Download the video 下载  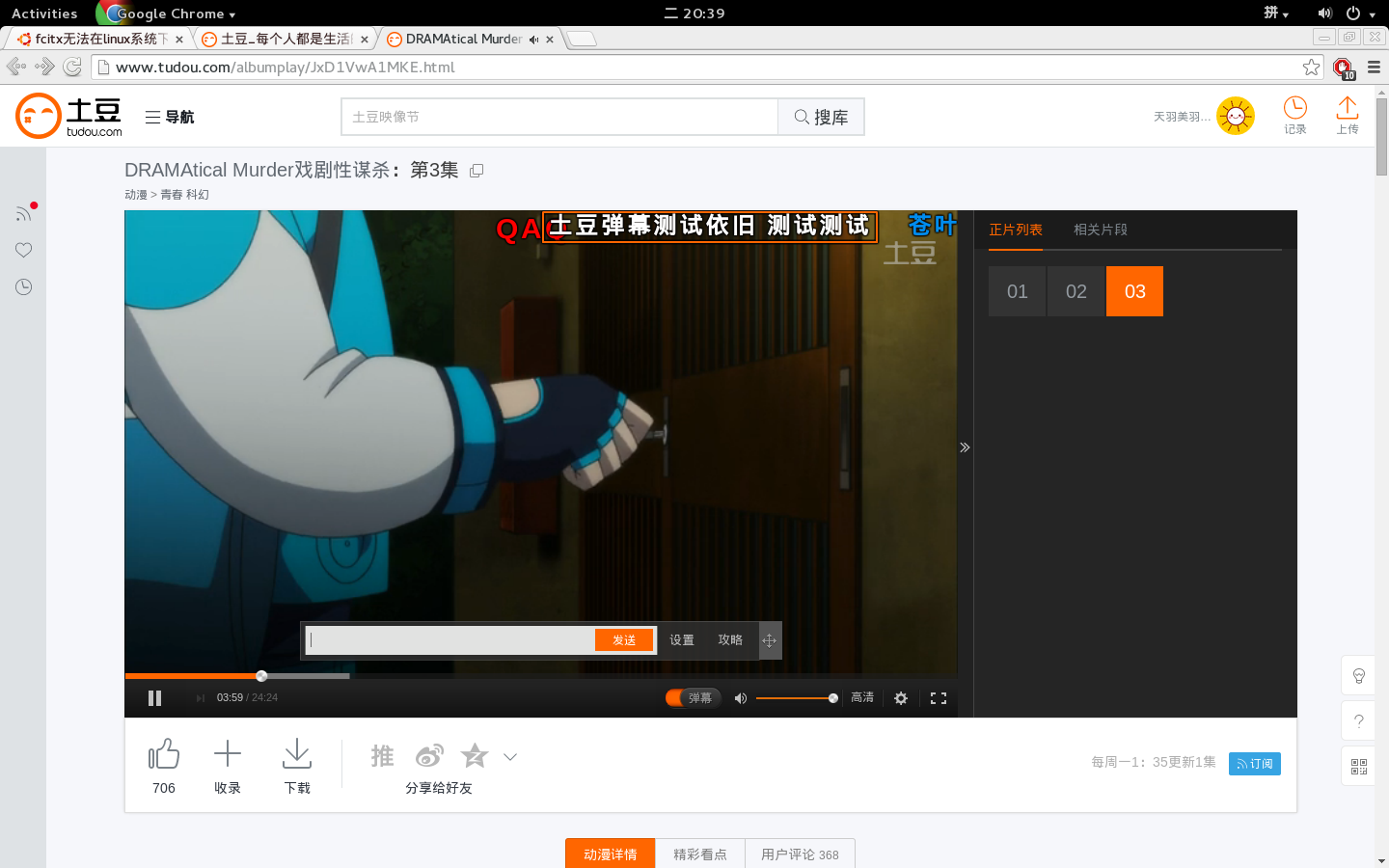coord(297,754)
